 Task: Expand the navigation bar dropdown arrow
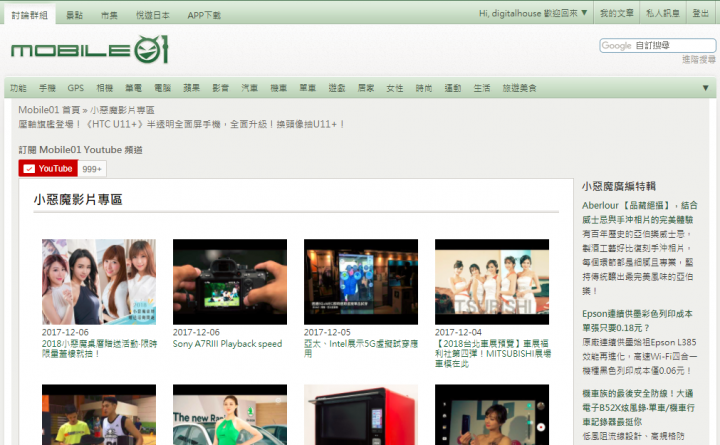coord(705,88)
